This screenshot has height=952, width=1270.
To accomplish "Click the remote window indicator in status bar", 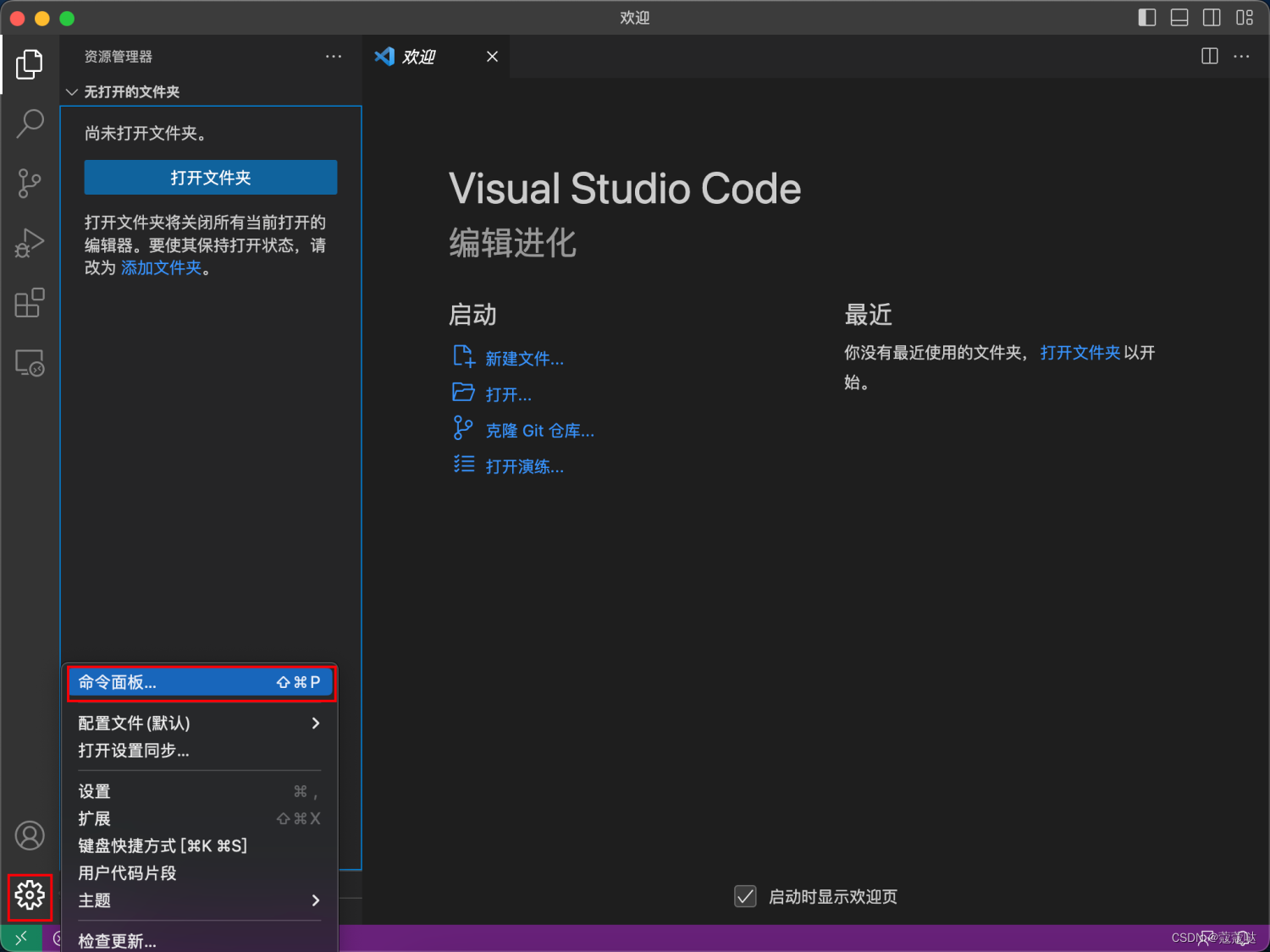I will coord(21,938).
